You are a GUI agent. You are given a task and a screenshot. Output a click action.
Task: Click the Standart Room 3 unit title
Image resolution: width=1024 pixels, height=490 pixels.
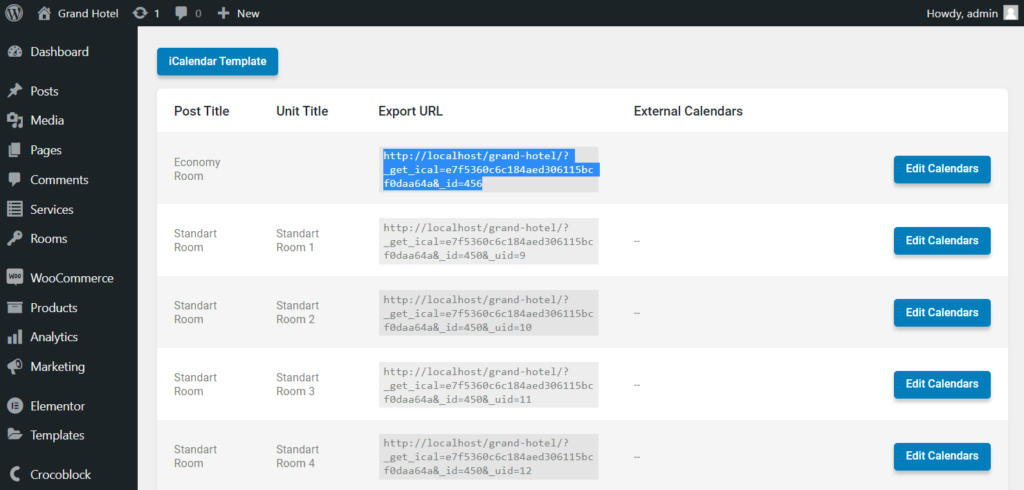pyautogui.click(x=298, y=384)
